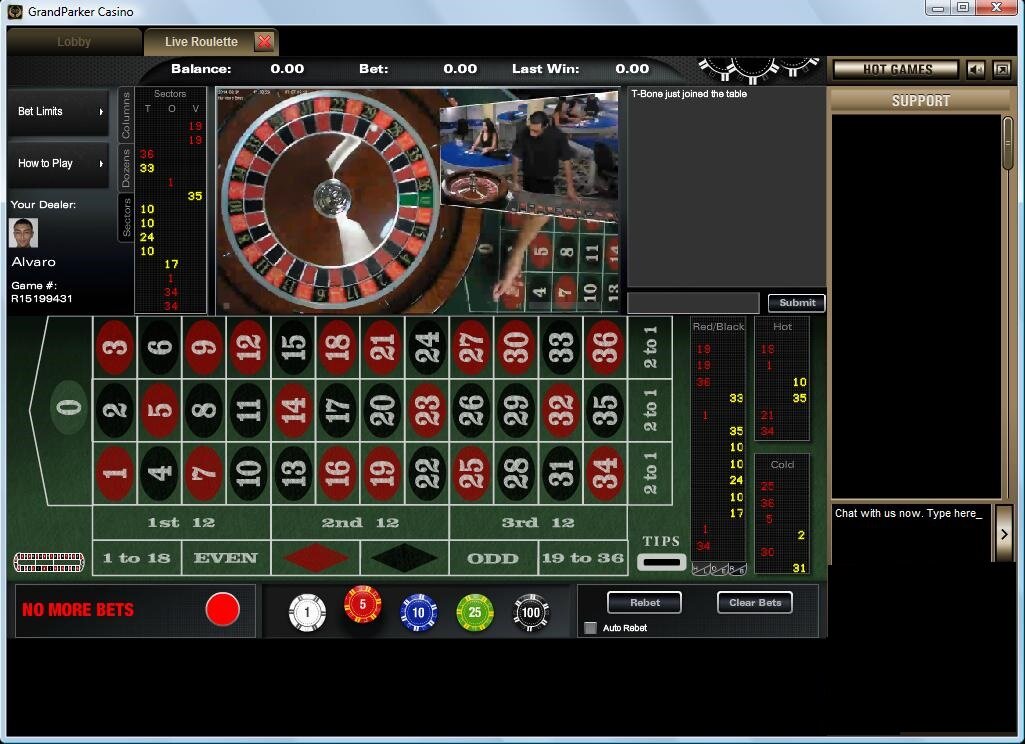Mute sound with the speaker icon

coord(976,69)
